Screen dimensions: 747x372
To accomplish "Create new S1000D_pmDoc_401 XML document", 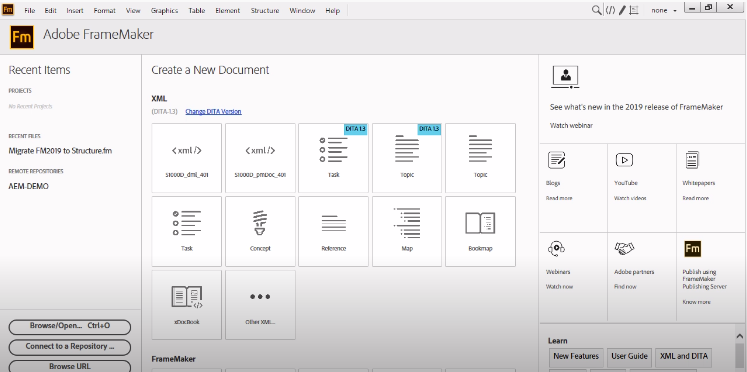I will 260,158.
